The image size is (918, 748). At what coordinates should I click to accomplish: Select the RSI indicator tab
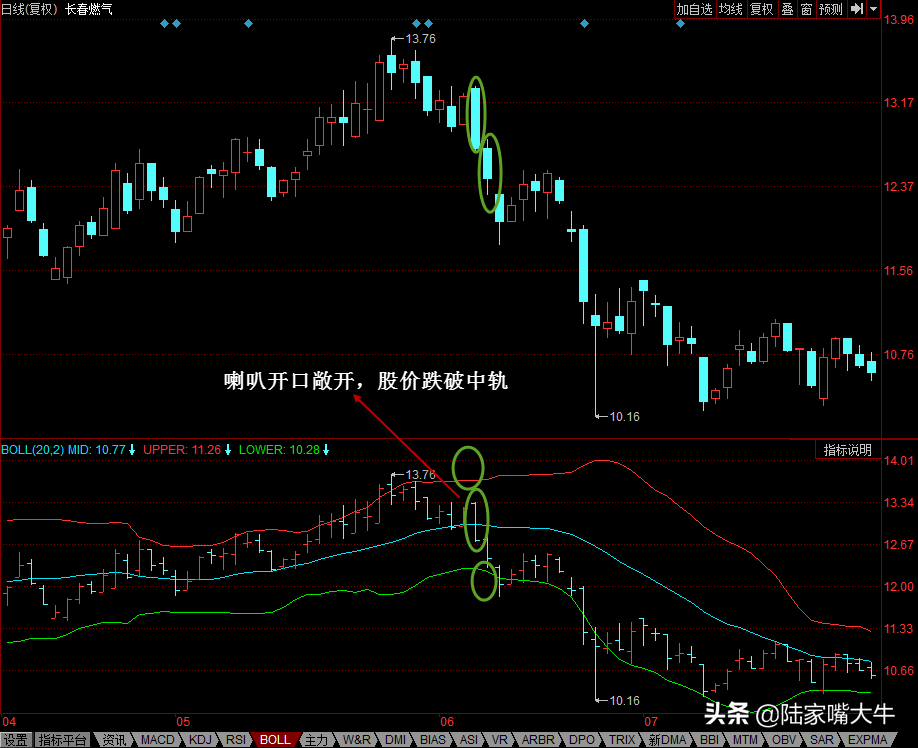point(236,740)
